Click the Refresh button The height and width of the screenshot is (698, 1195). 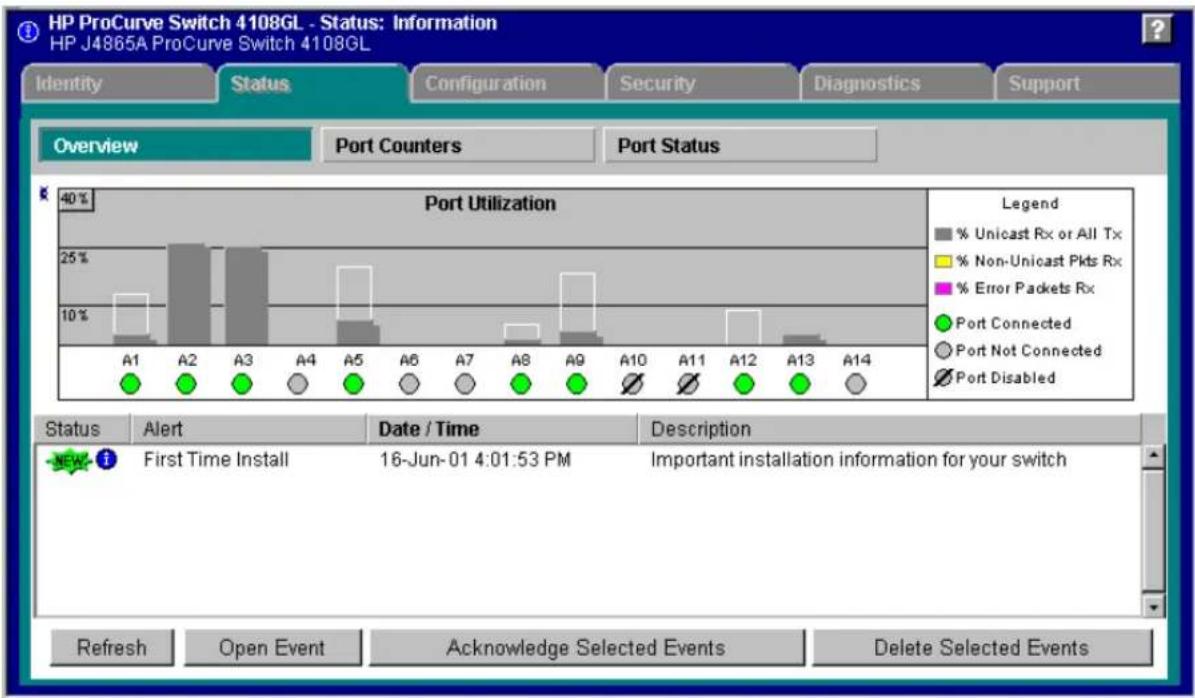point(112,648)
